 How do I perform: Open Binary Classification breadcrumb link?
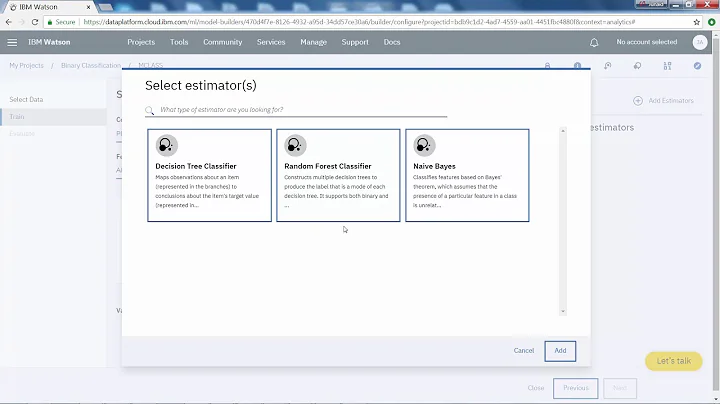coord(91,66)
